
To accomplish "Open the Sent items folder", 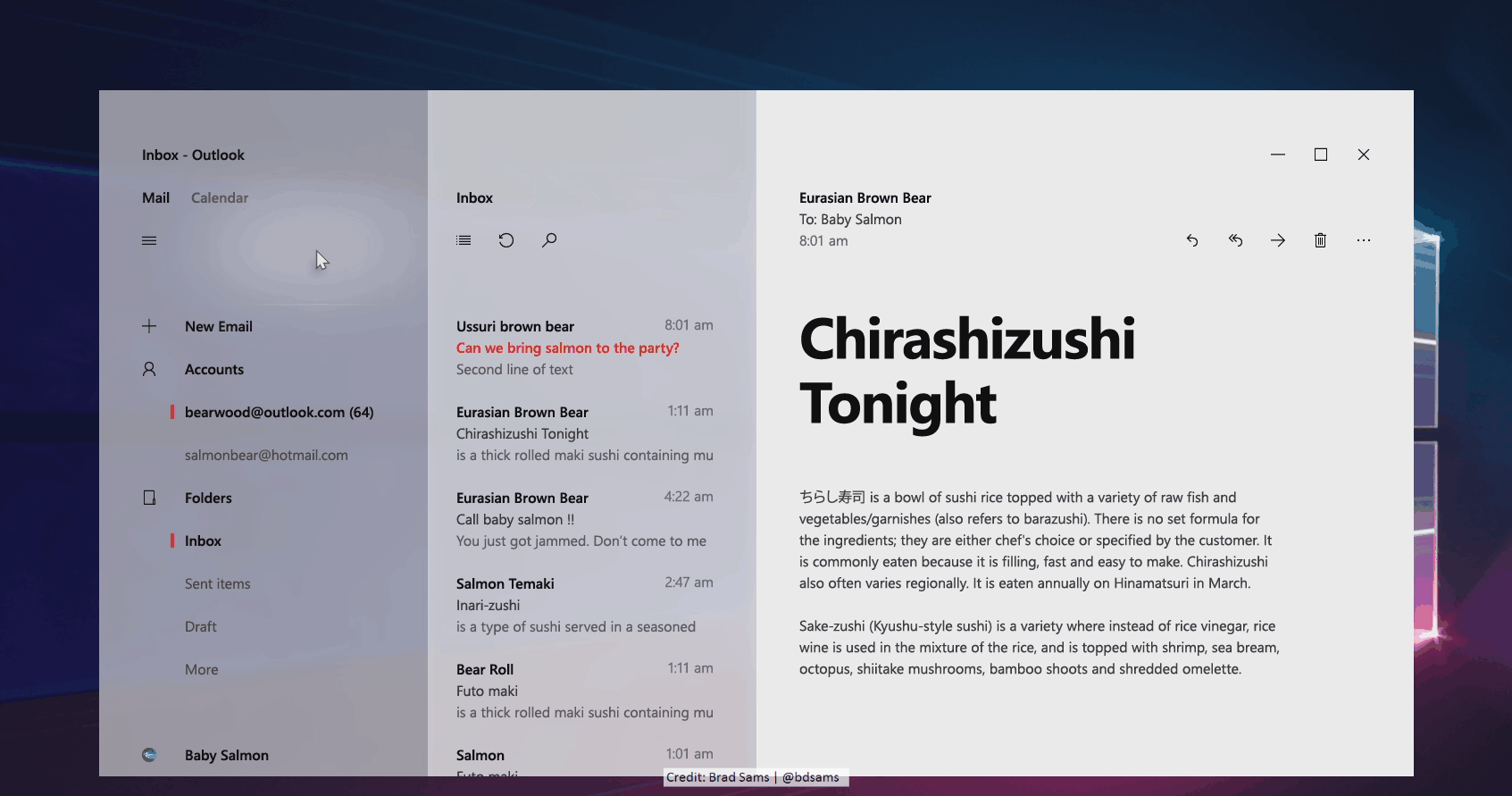I will coord(217,583).
